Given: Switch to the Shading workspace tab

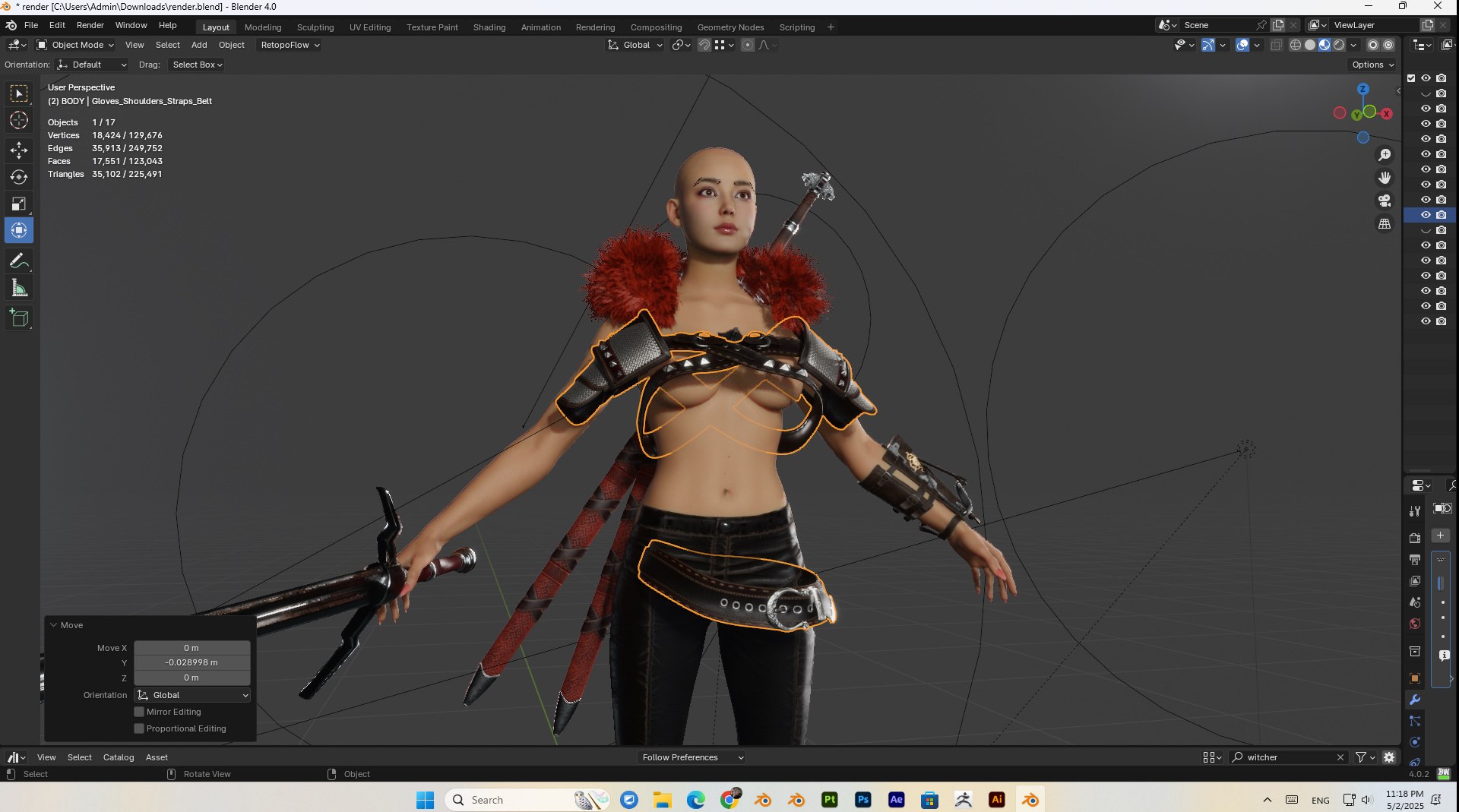Looking at the screenshot, I should tap(489, 27).
